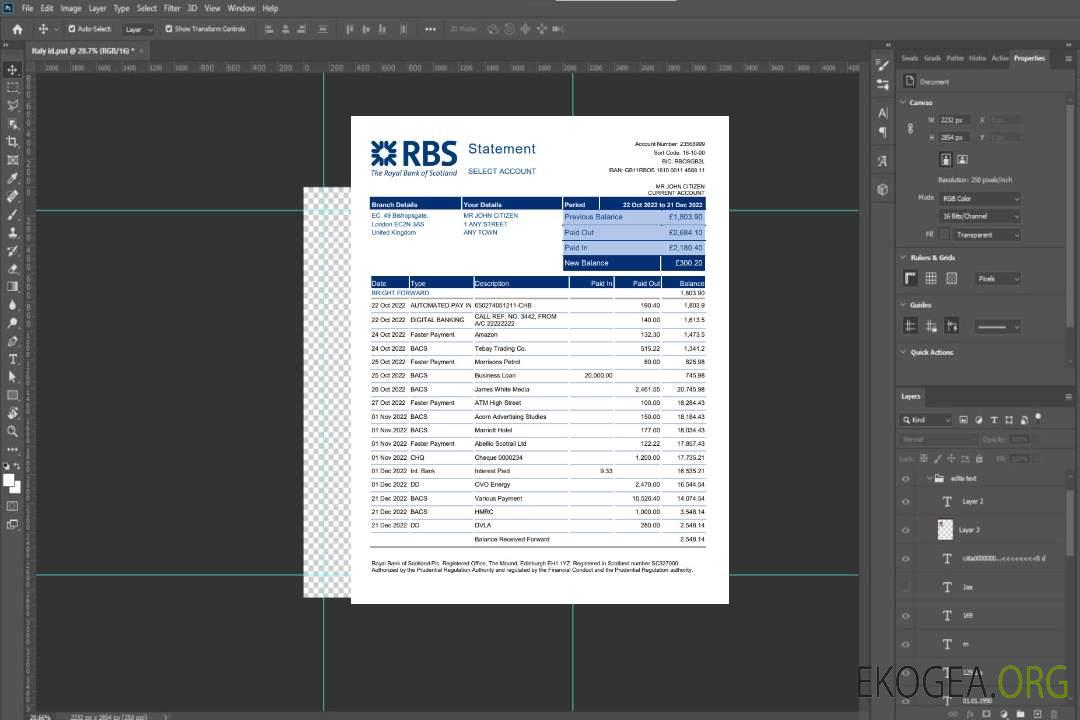This screenshot has height=720, width=1080.
Task: Collapse the Rulers & Grids section
Action: [903, 258]
